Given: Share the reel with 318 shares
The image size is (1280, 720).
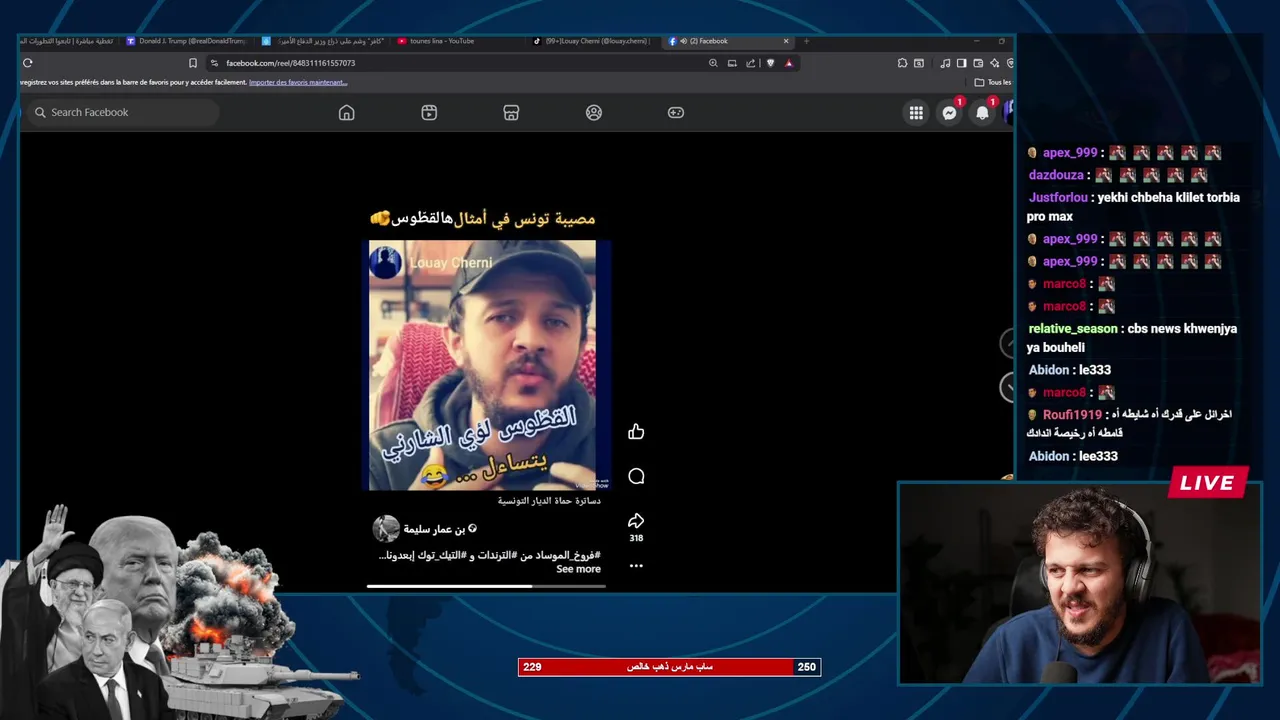Looking at the screenshot, I should [636, 521].
